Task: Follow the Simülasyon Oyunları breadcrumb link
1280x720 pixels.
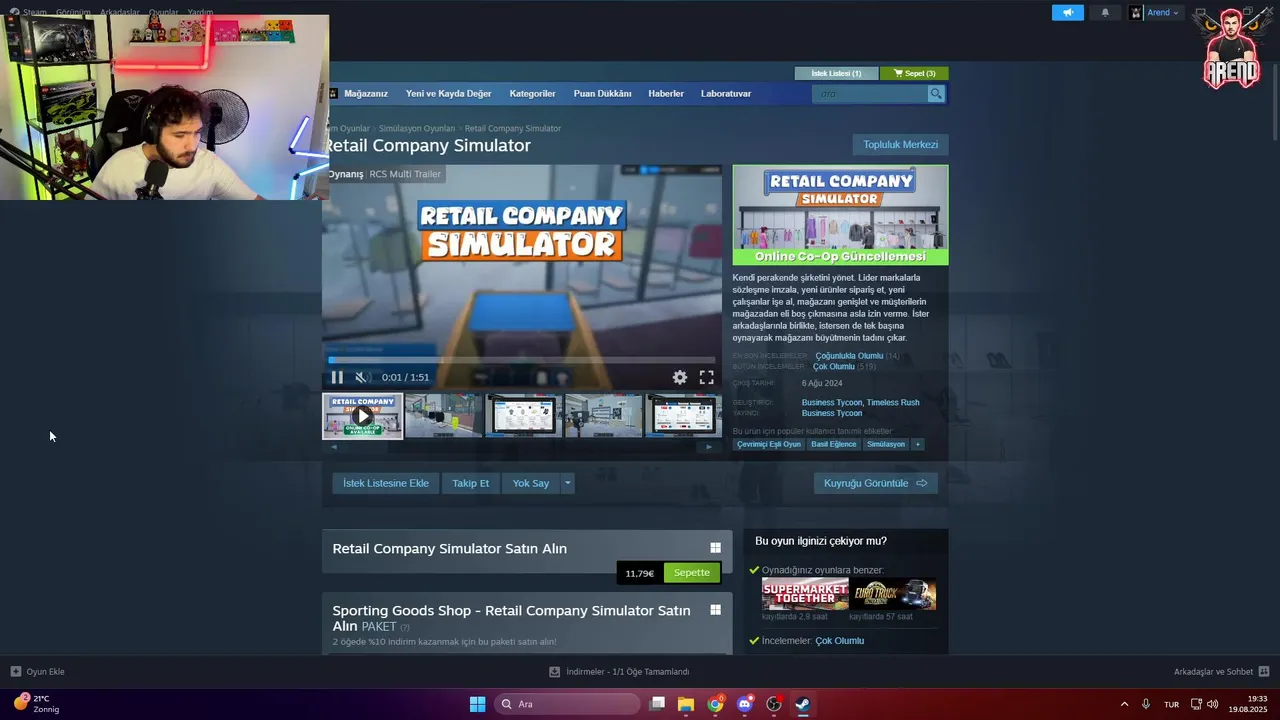Action: (x=416, y=129)
